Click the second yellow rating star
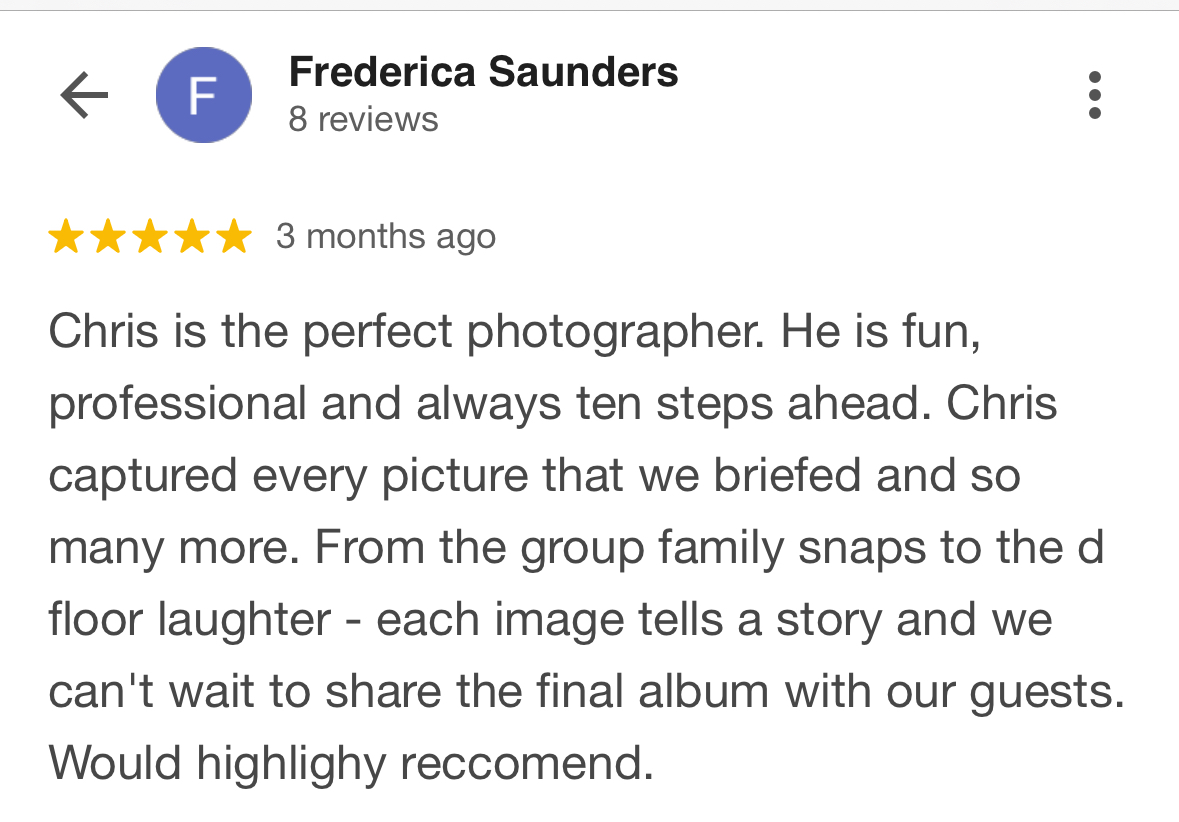 click(x=108, y=237)
